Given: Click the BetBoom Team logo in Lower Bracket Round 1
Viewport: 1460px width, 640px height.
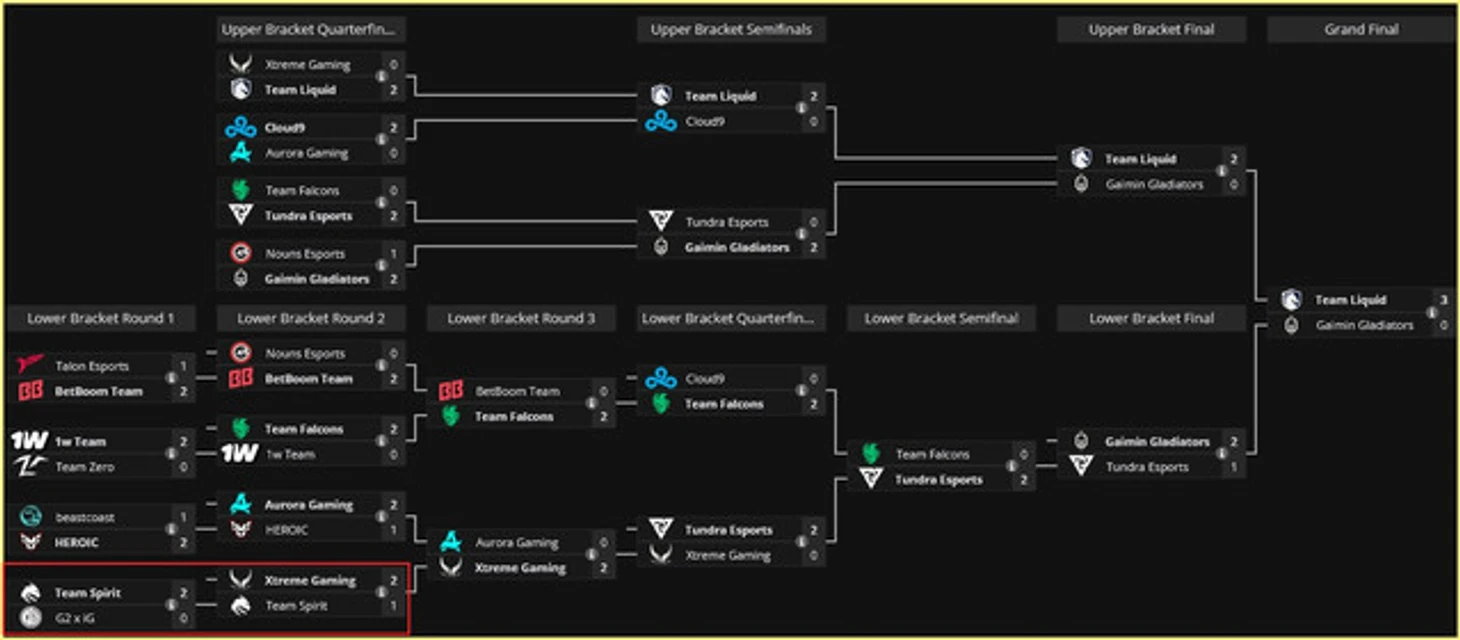Looking at the screenshot, I should pos(31,391).
